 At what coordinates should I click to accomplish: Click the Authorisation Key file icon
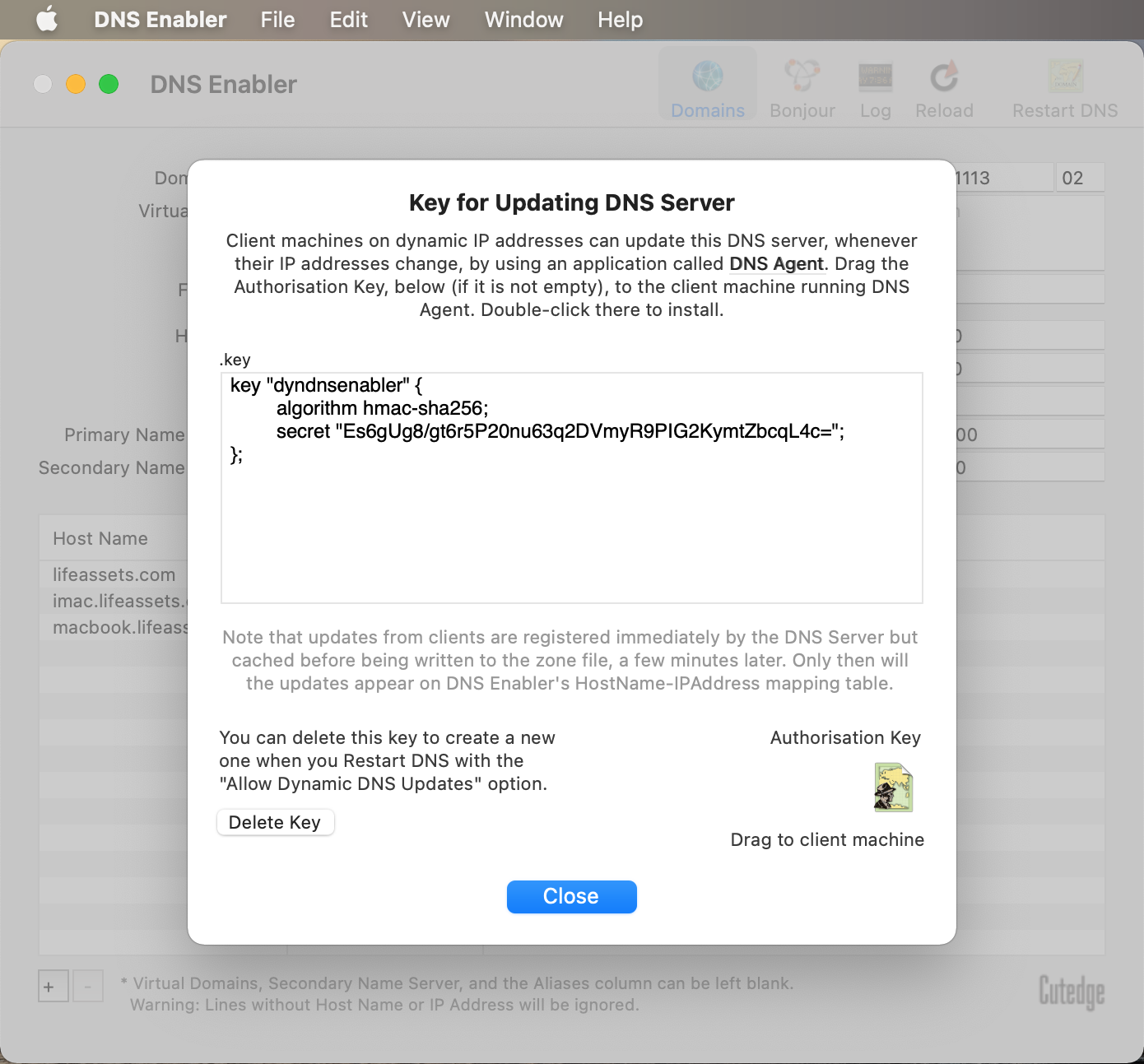pyautogui.click(x=893, y=788)
